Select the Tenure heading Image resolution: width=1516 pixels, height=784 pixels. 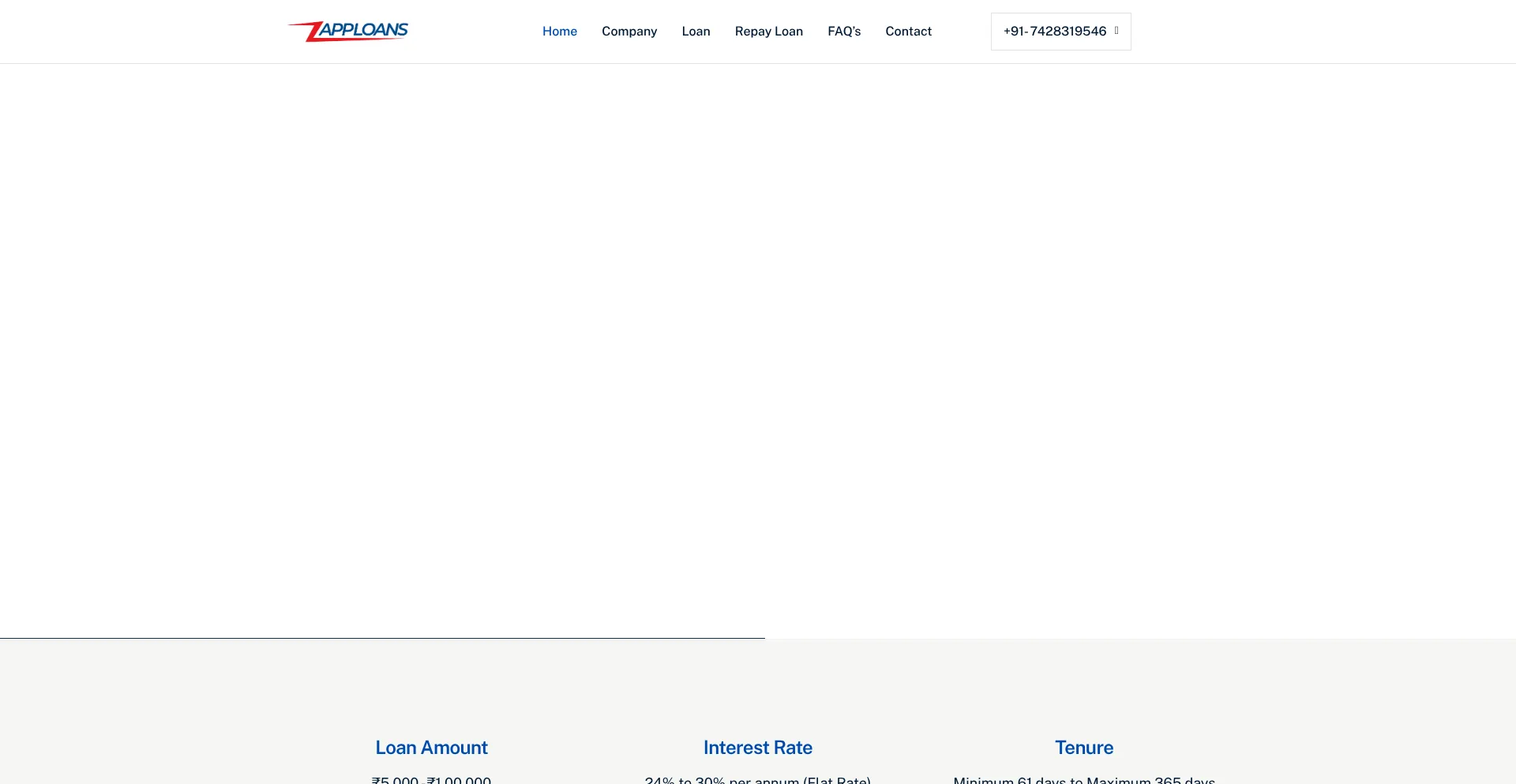[1084, 748]
